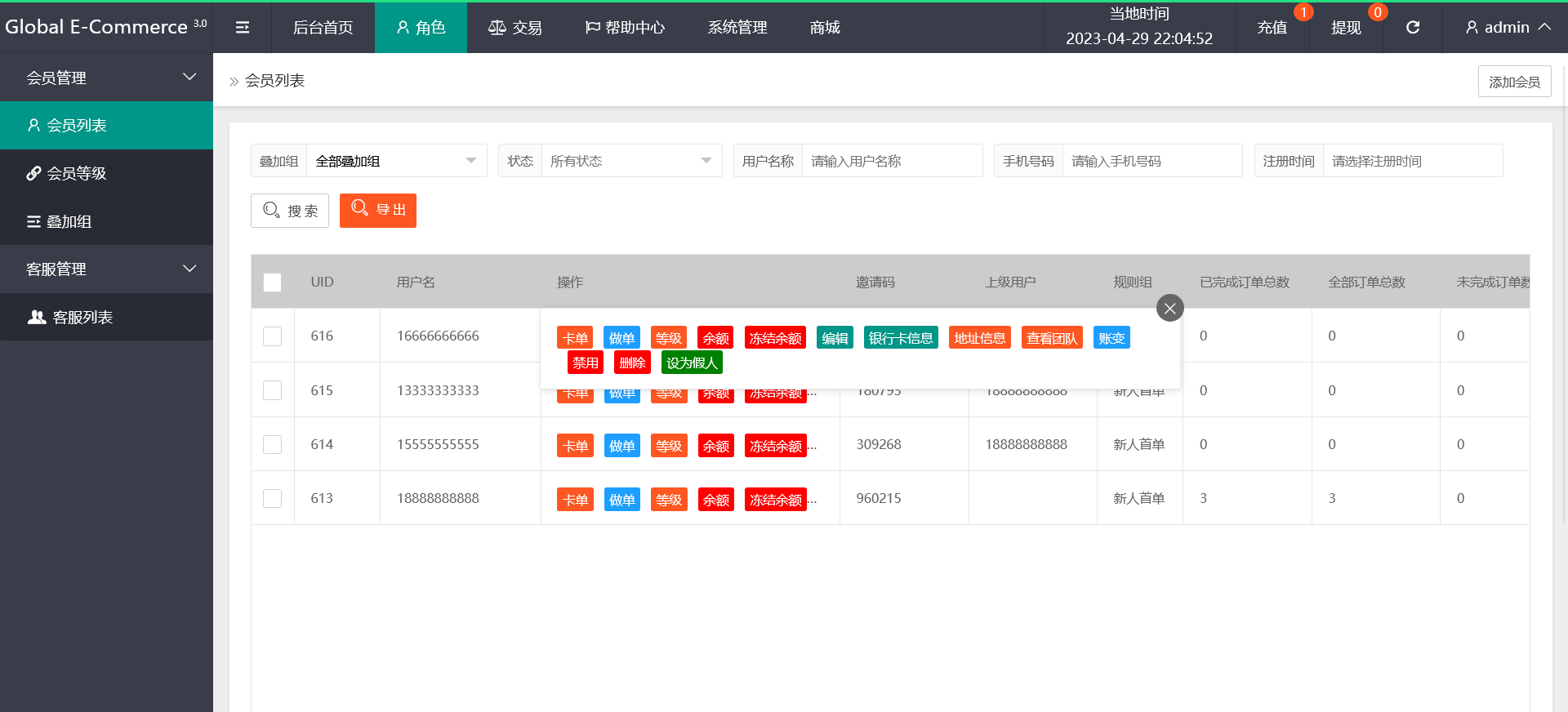
Task: Open the 所有状态 status dropdown
Action: [630, 161]
